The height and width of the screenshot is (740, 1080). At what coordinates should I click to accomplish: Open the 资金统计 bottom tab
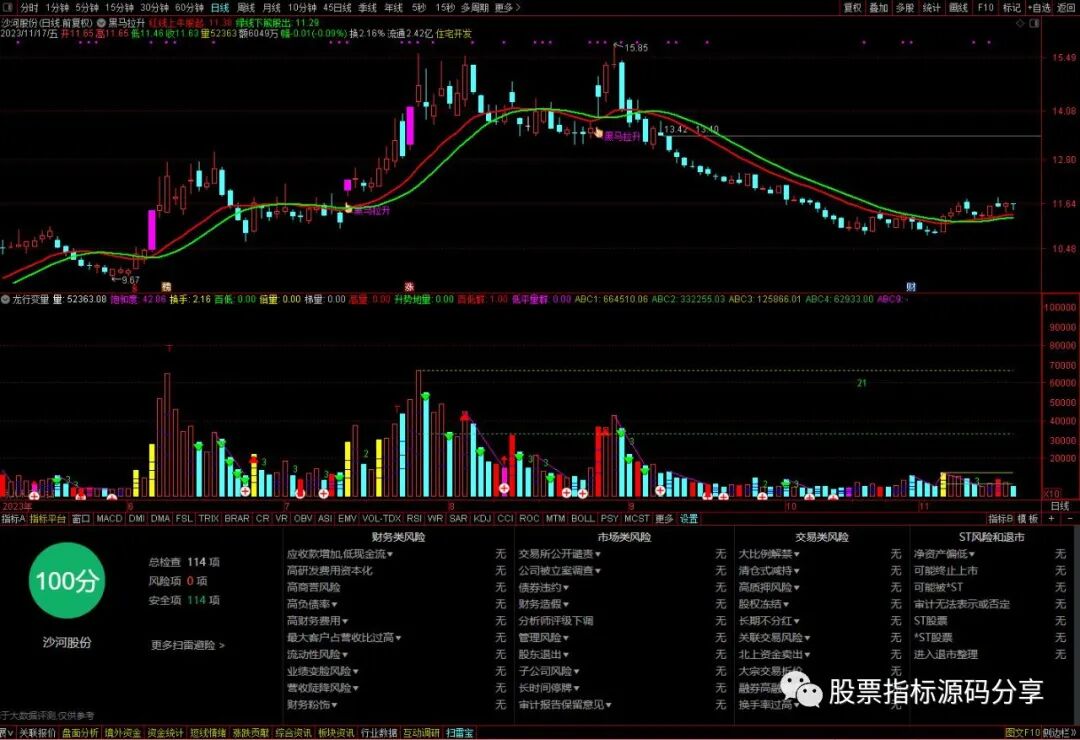[166, 733]
